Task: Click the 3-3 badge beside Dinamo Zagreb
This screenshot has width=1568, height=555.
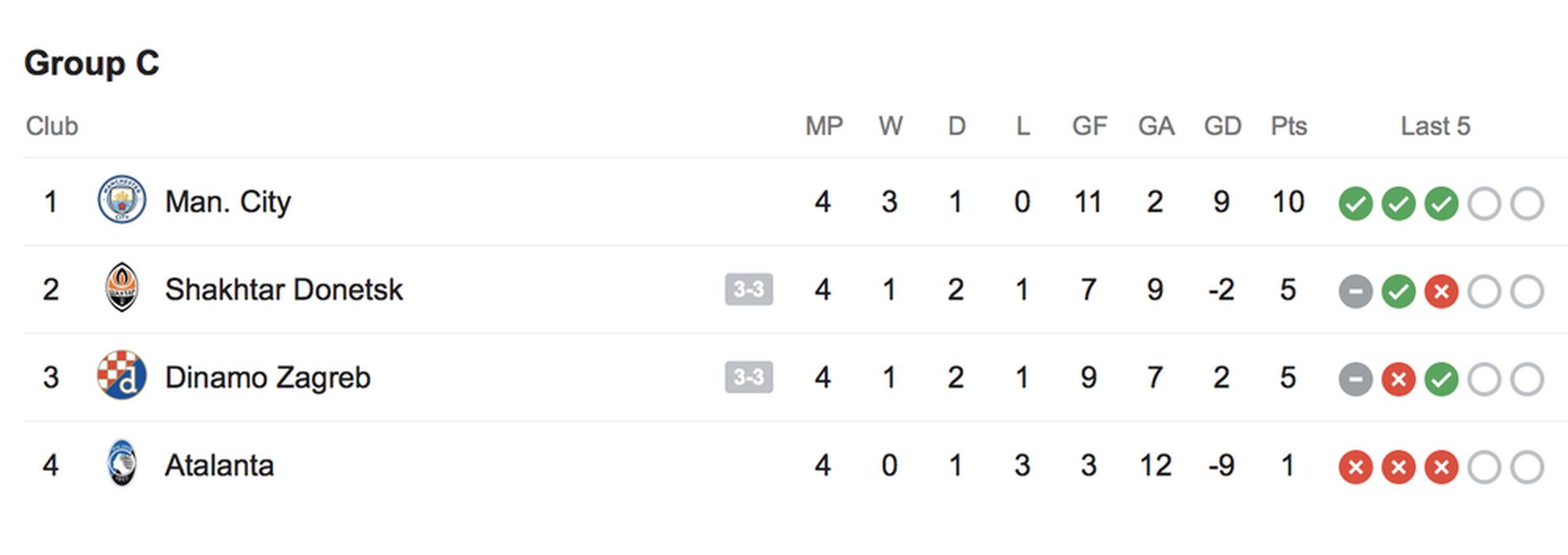Action: (749, 377)
